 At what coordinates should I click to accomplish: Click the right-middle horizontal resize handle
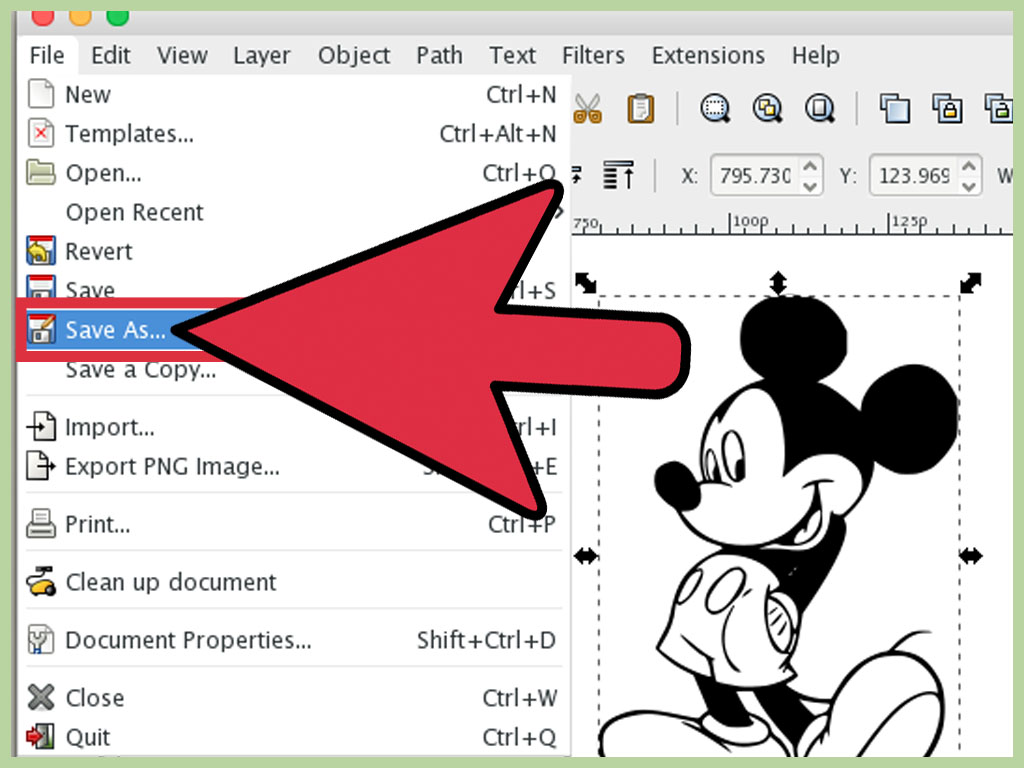971,556
